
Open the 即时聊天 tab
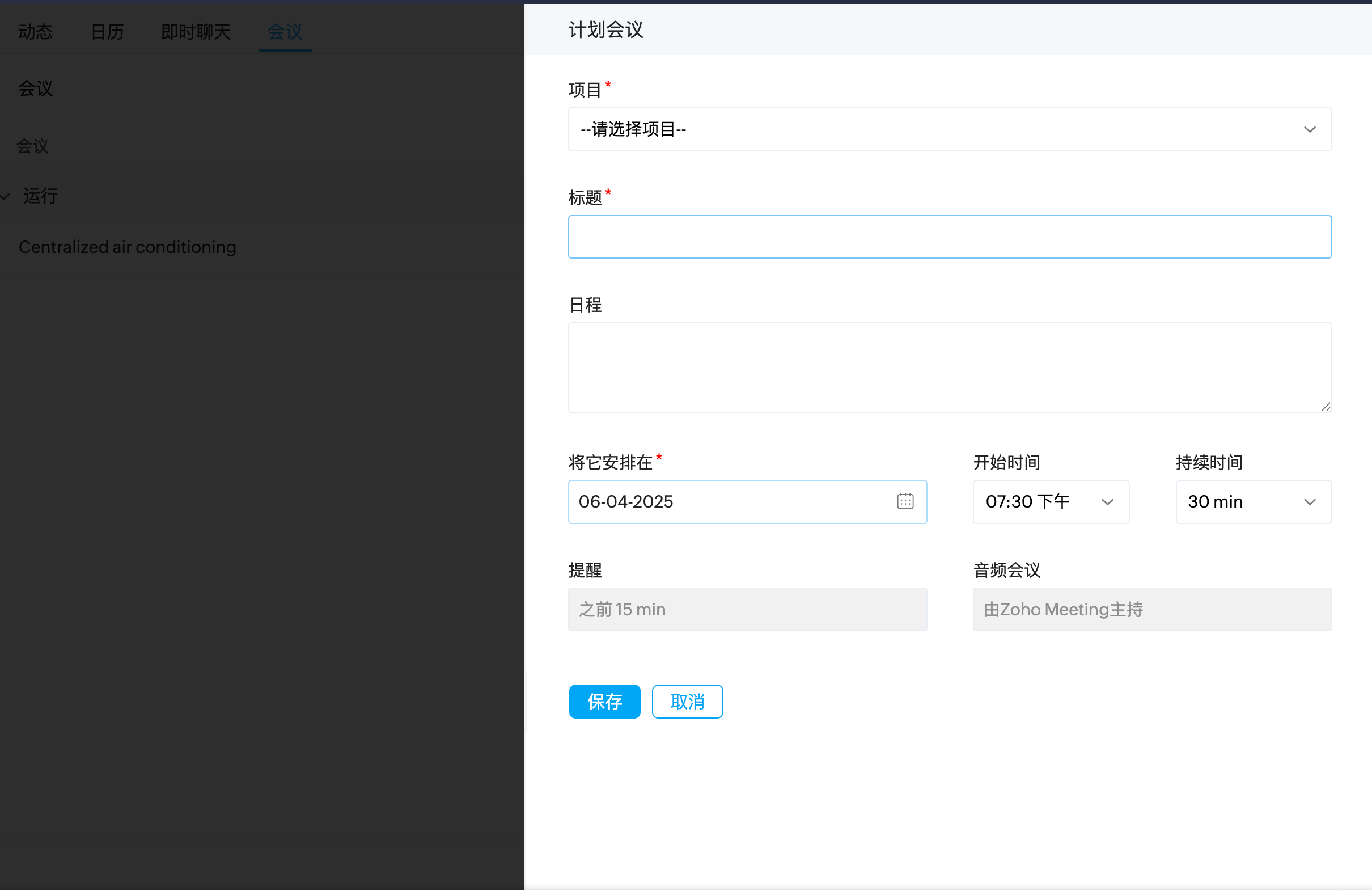196,31
